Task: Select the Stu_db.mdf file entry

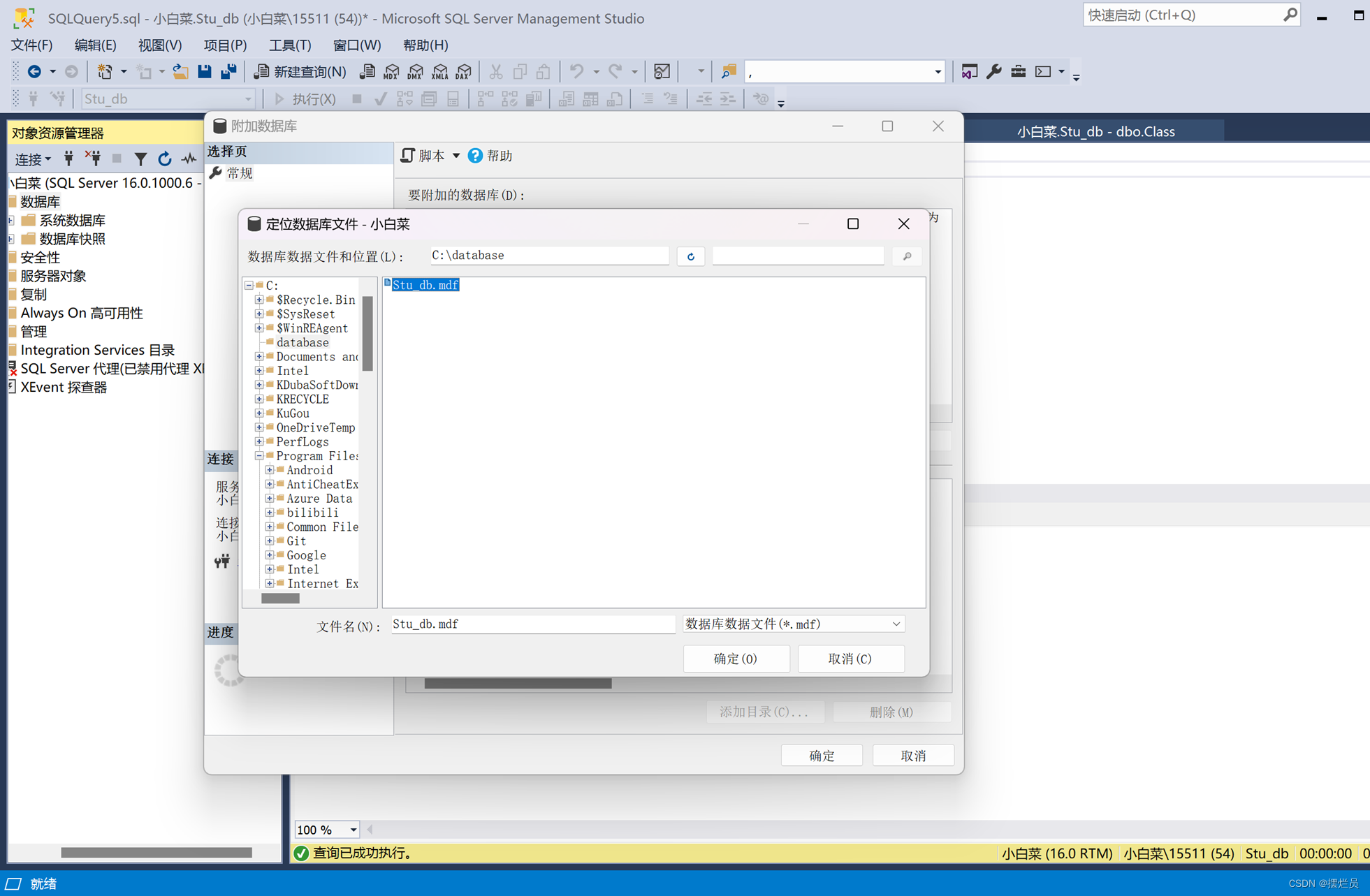Action: click(425, 285)
